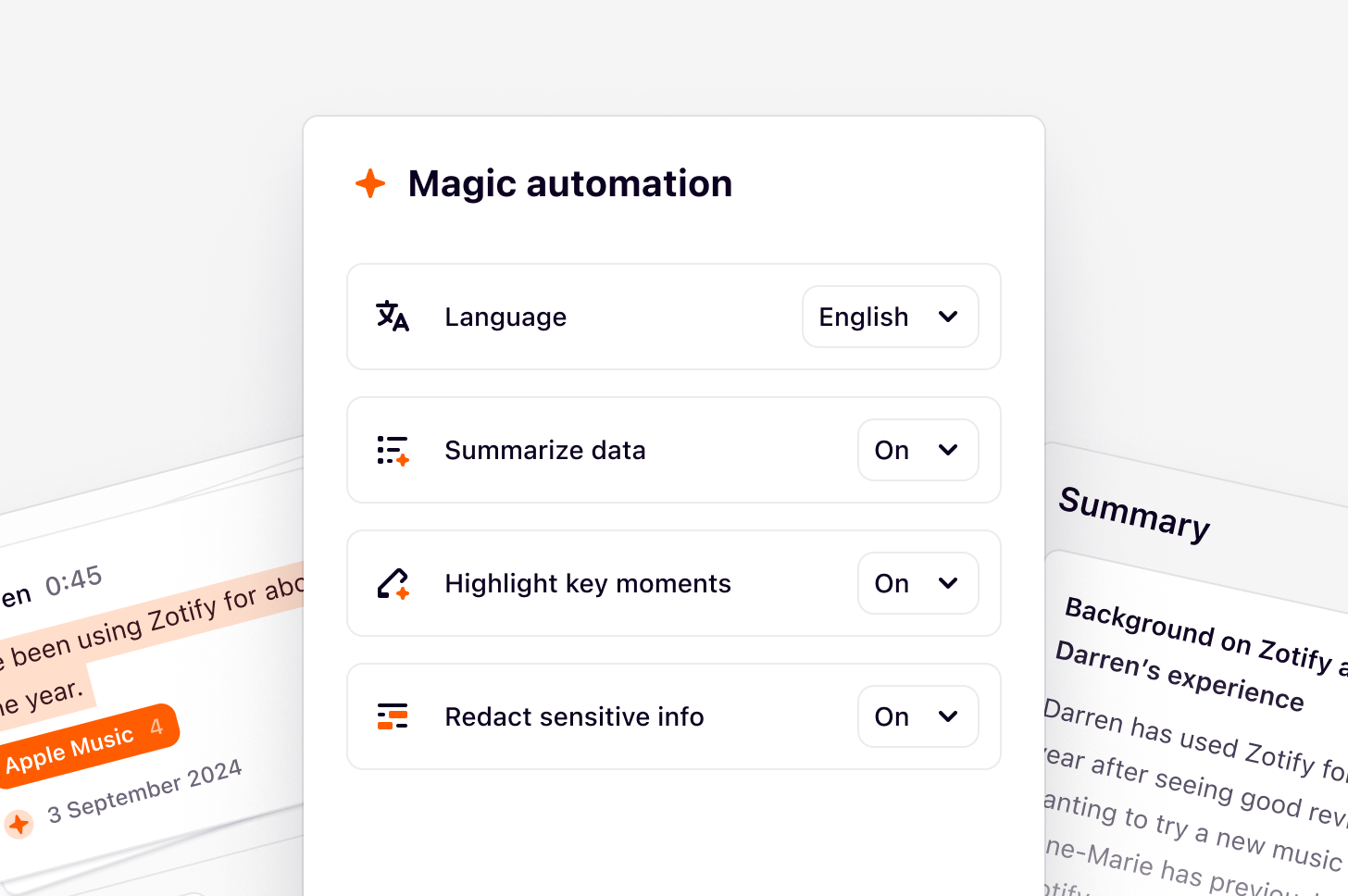This screenshot has height=896, width=1348.
Task: Open the English language dropdown
Action: pos(890,317)
